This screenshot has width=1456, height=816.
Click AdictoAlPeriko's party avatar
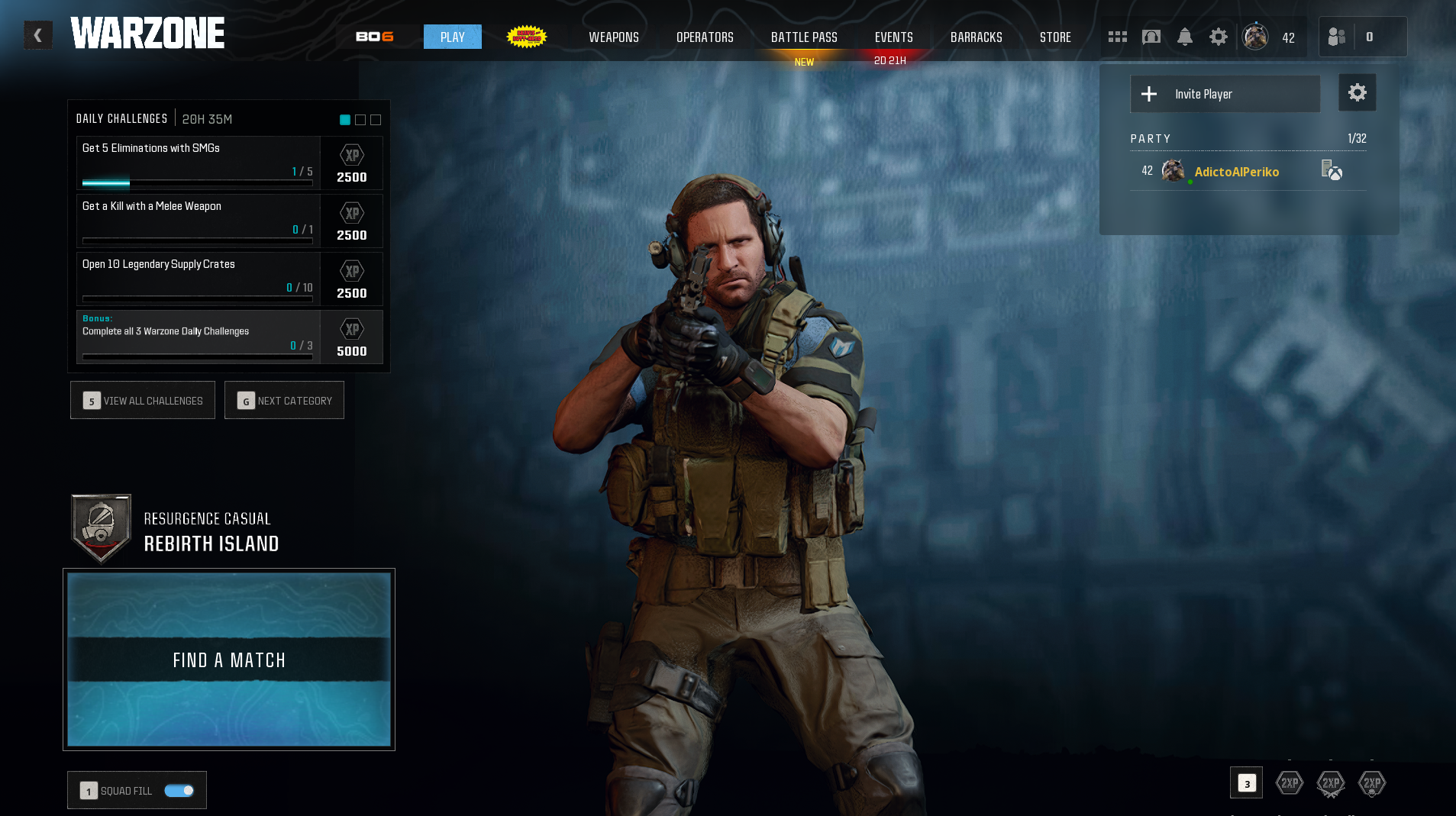coord(1174,171)
